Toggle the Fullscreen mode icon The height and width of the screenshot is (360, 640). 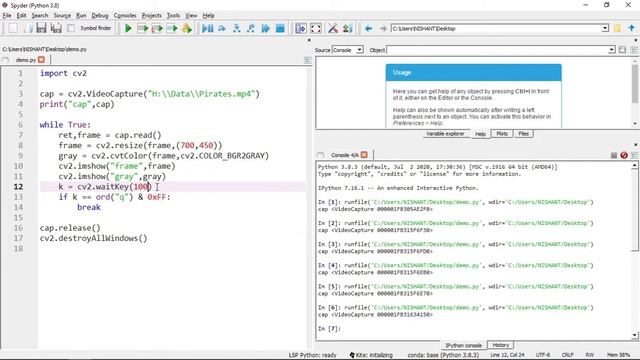(x=316, y=28)
